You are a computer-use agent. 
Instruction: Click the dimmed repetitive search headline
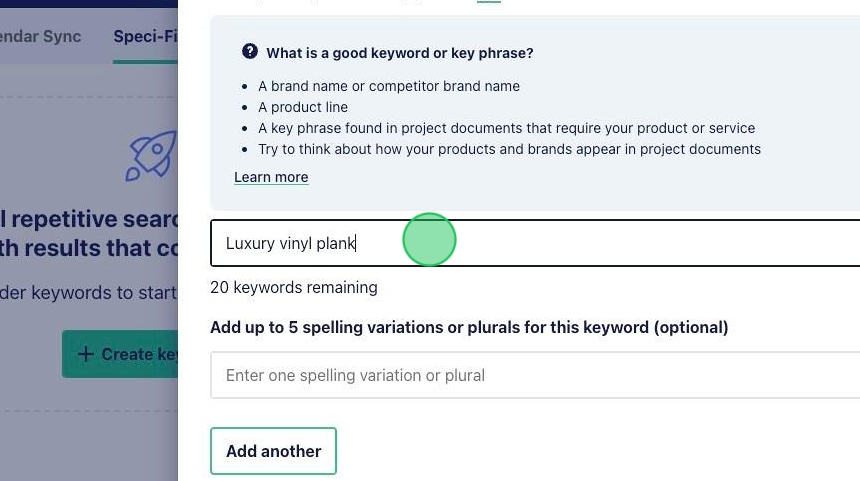pos(89,233)
